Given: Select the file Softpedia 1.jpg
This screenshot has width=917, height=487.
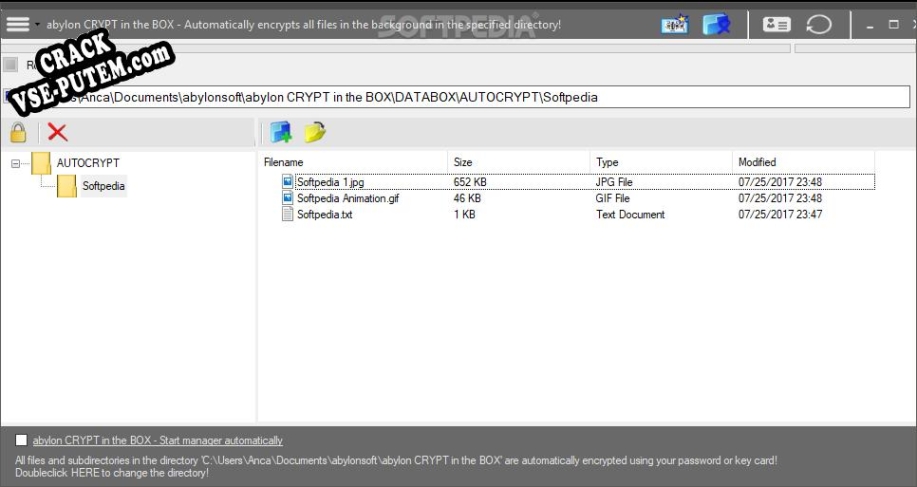Looking at the screenshot, I should pyautogui.click(x=330, y=182).
